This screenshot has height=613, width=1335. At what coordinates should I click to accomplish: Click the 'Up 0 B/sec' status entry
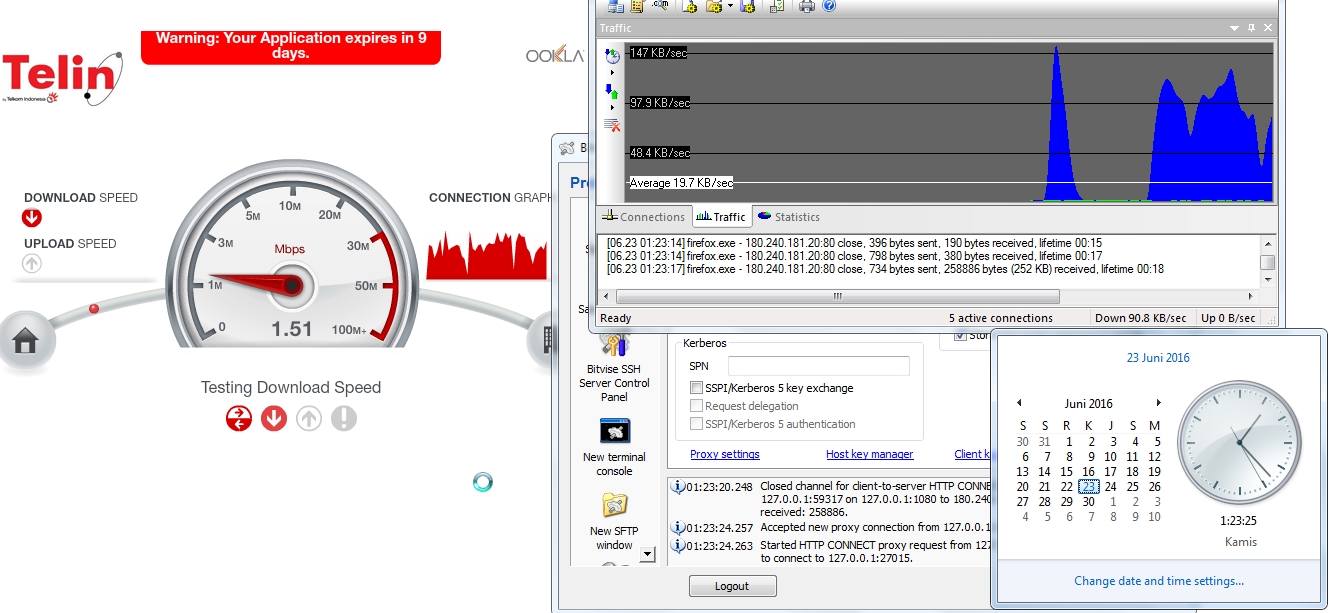click(x=1227, y=318)
